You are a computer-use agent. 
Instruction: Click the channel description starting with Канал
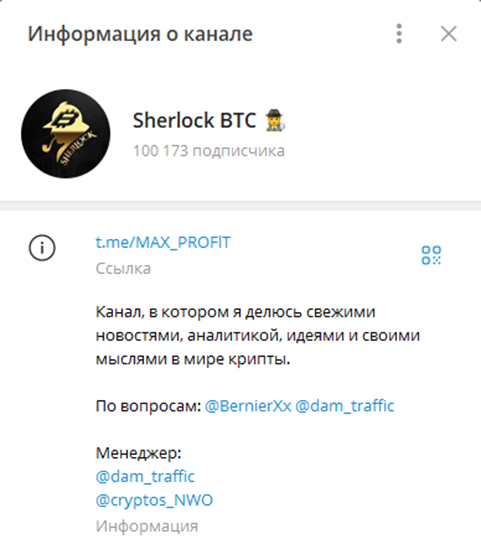[x=258, y=336]
